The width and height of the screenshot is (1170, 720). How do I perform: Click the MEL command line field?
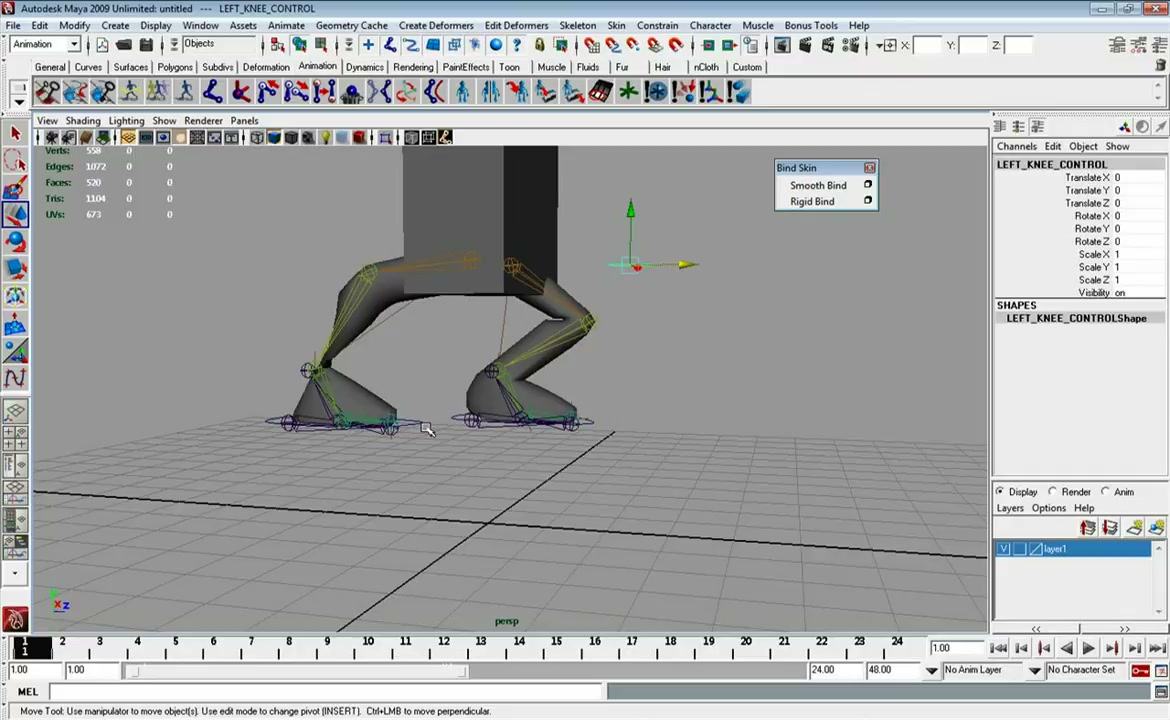click(325, 692)
